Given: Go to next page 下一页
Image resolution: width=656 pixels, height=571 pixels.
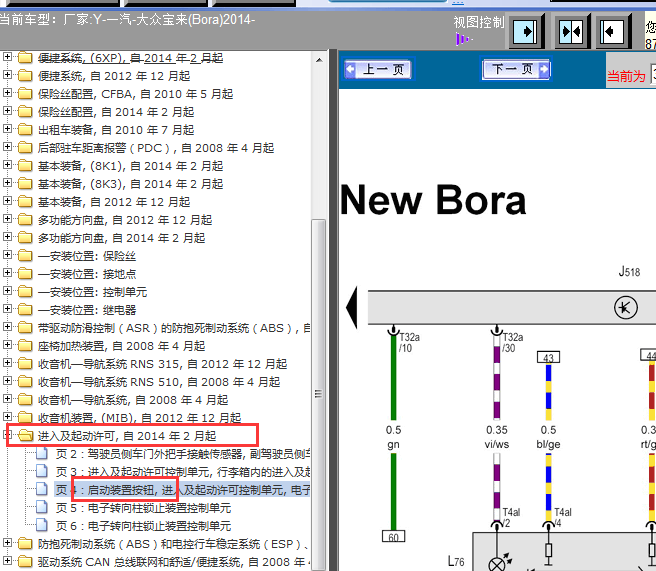Looking at the screenshot, I should [x=516, y=69].
